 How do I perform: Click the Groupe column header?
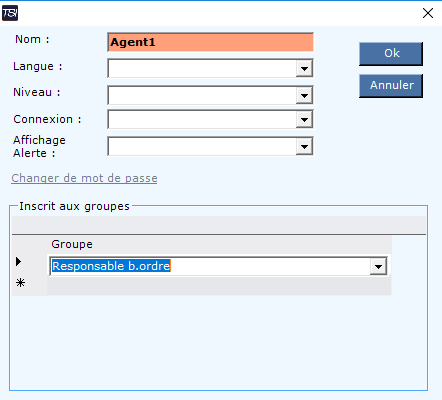click(72, 244)
